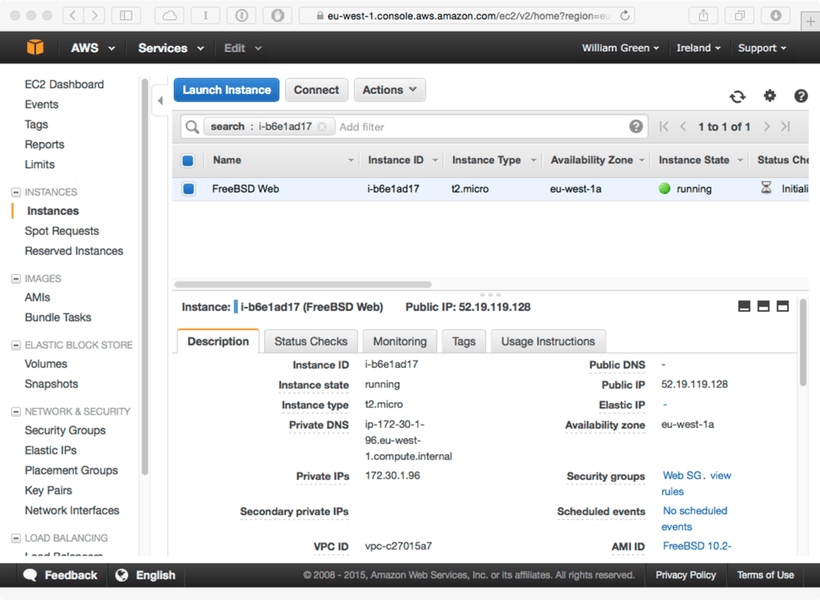Refresh the instances list
This screenshot has height=600, width=820.
point(737,97)
